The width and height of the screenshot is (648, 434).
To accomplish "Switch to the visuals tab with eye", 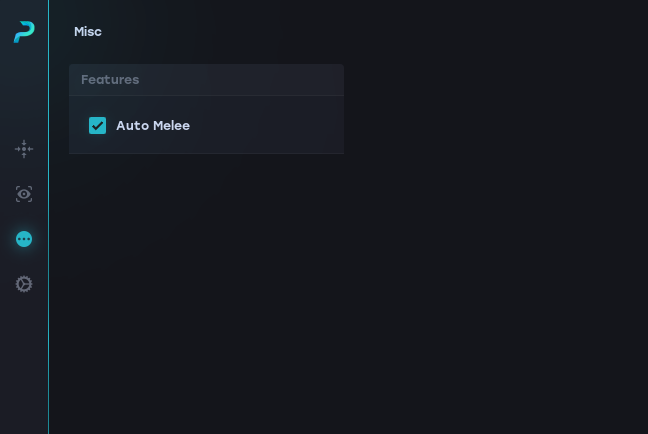I will (24, 194).
